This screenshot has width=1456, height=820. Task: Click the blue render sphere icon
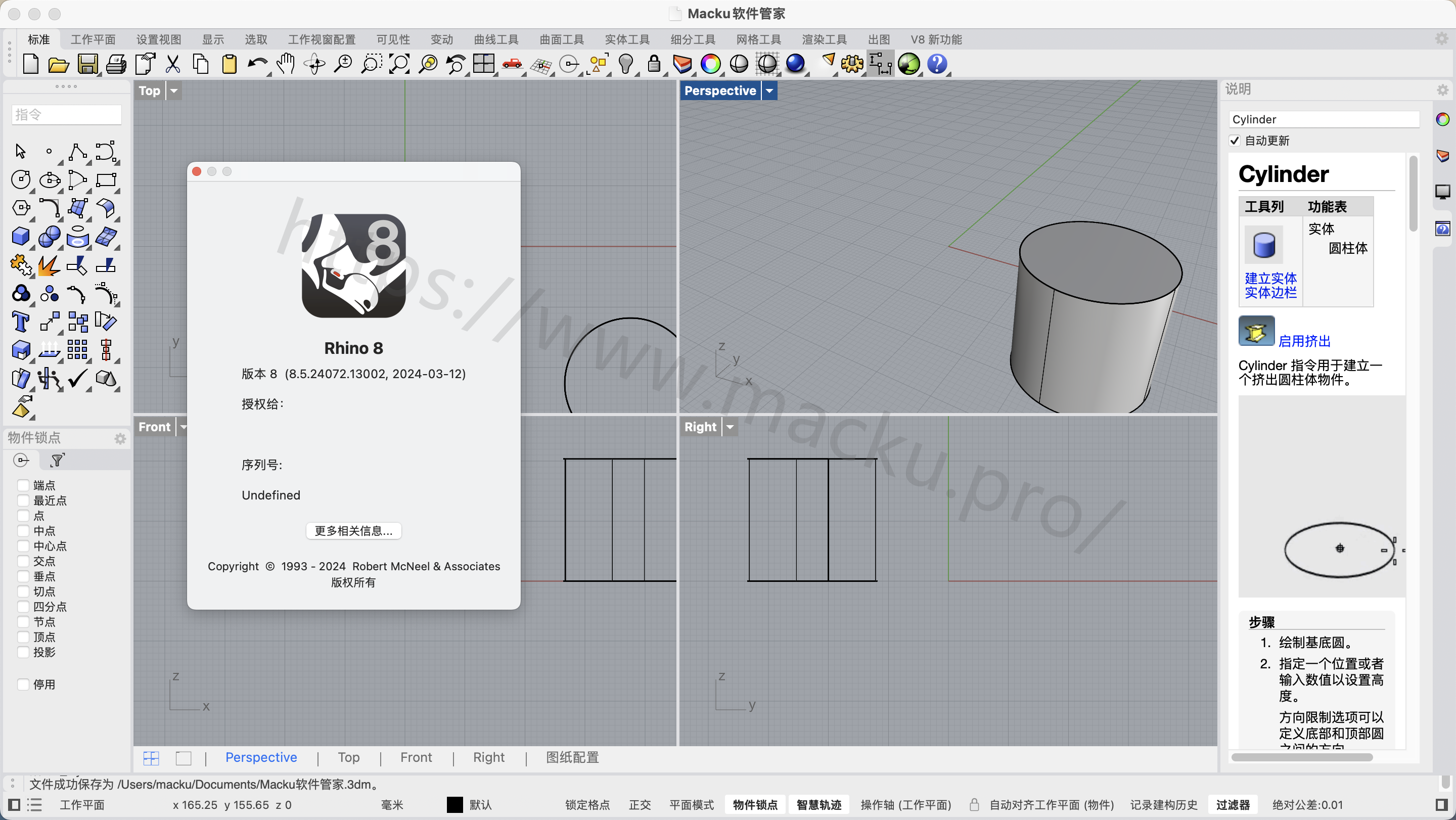795,64
